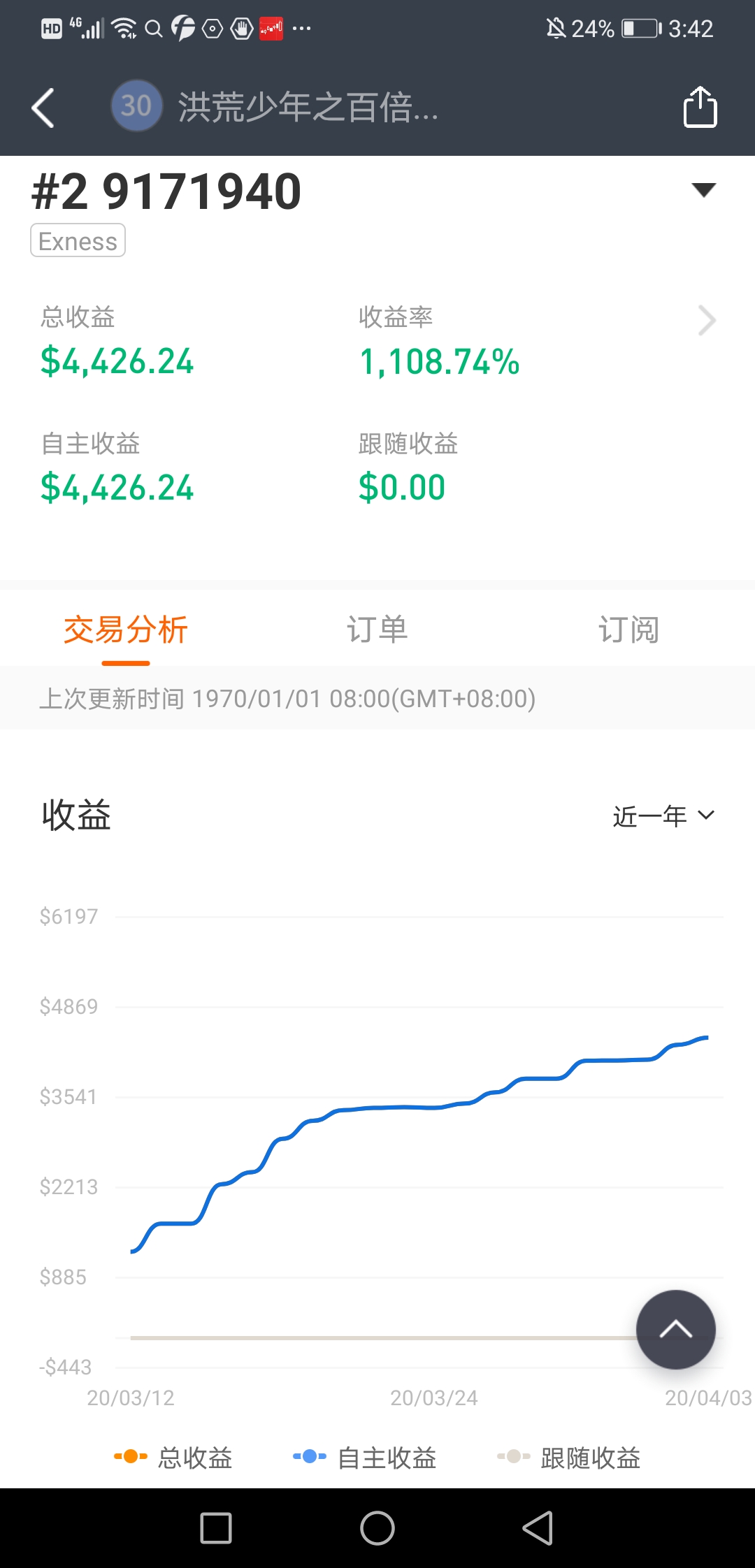Tap Android home circle button
The width and height of the screenshot is (755, 1568).
377,1528
